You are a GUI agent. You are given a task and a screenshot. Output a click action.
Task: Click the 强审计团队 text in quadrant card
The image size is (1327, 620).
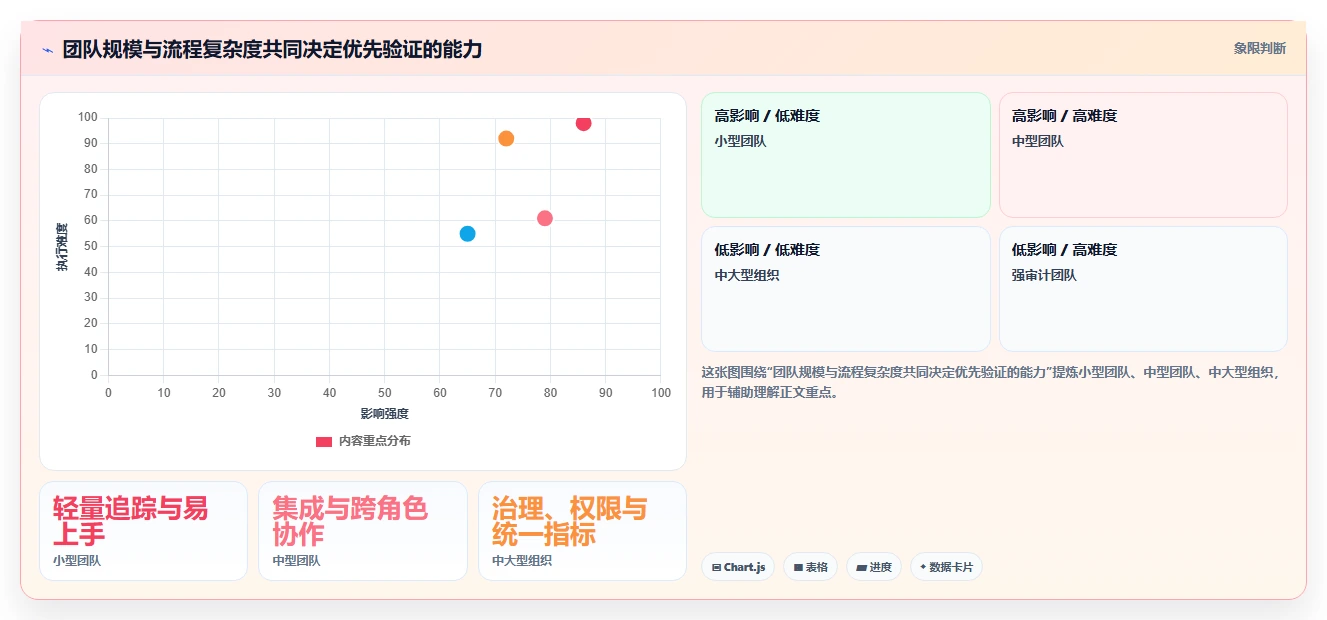[1044, 275]
